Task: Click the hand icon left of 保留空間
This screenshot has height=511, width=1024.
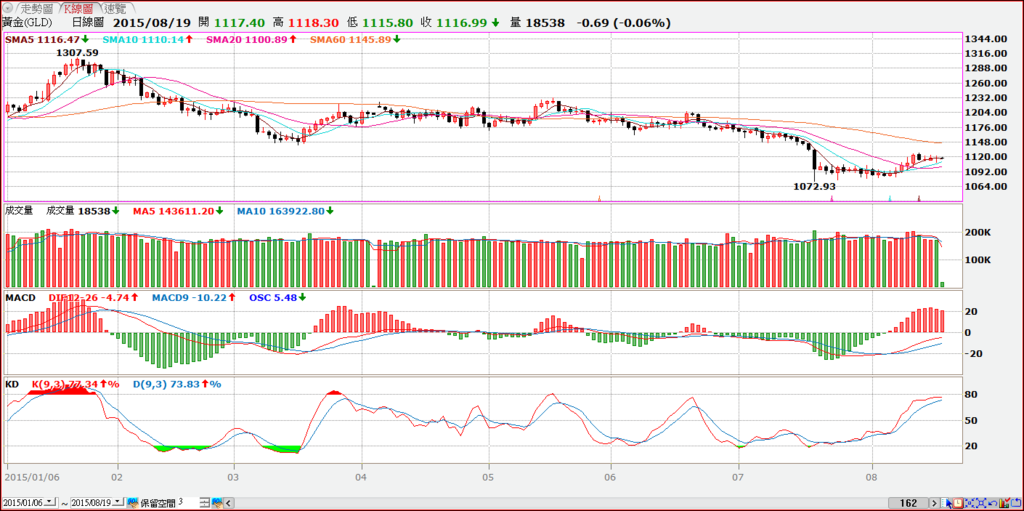Action: [x=133, y=503]
